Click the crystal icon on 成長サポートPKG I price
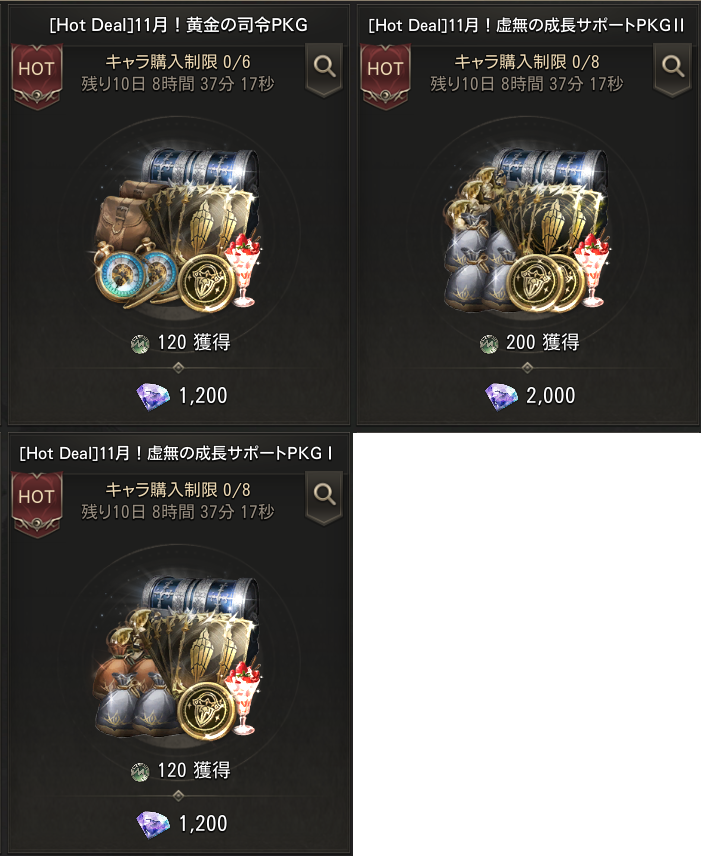Screen dimensions: 701x856 point(153,824)
